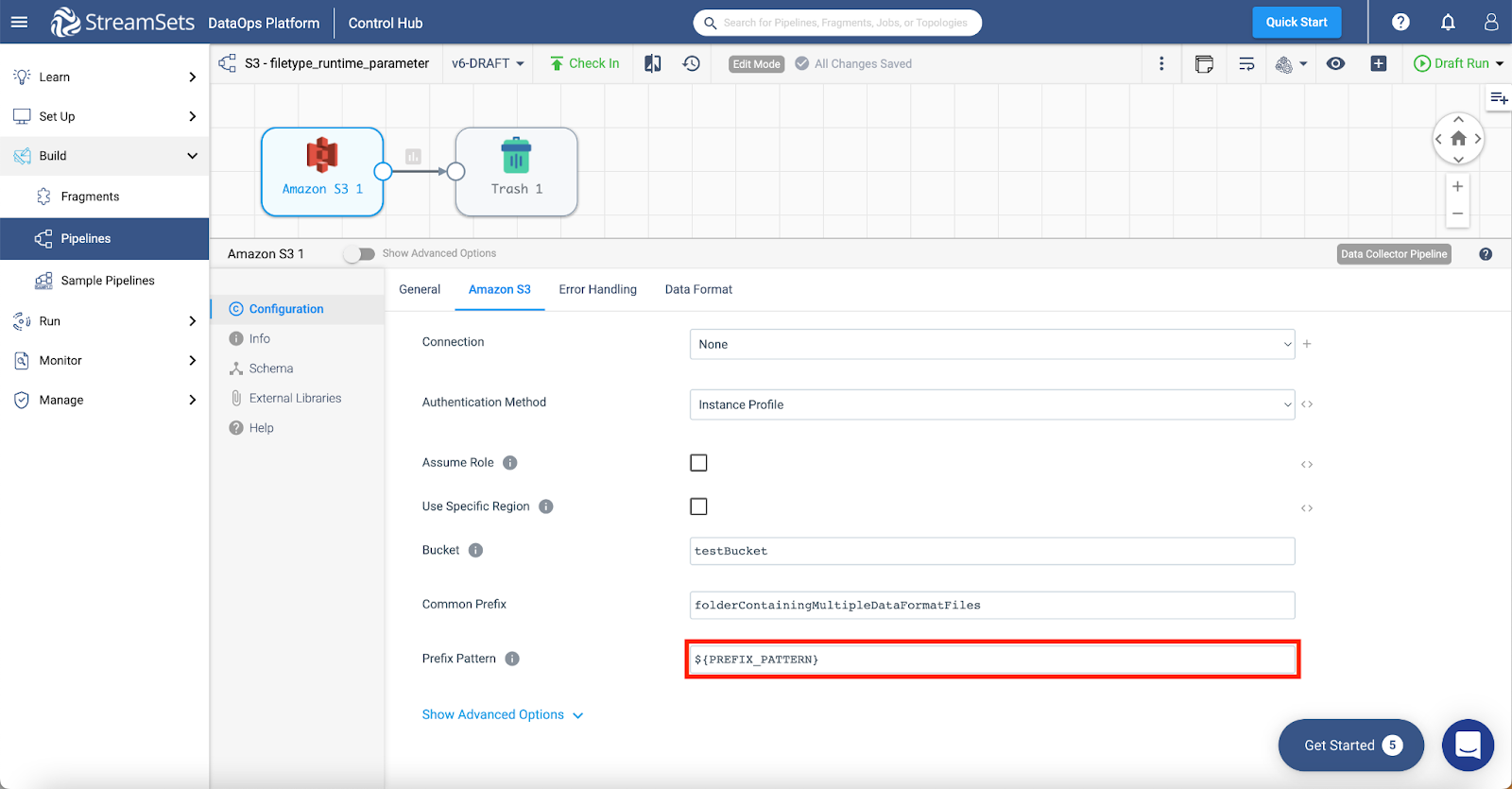Click the Check In button

pyautogui.click(x=585, y=63)
